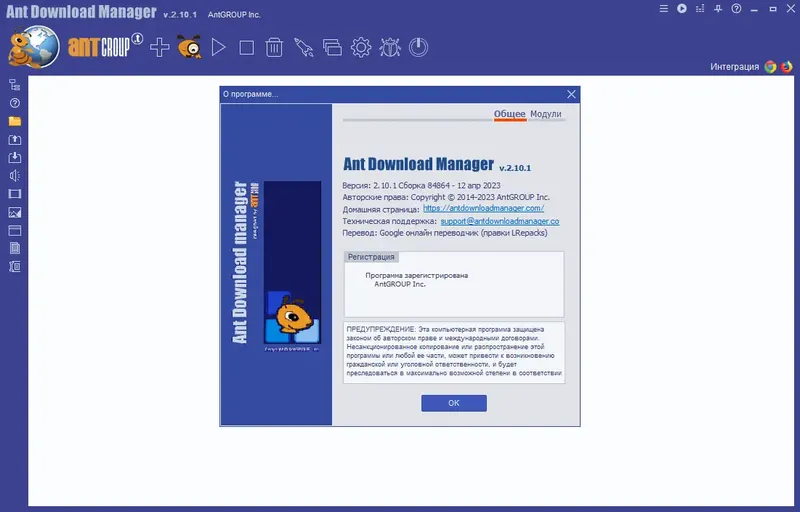The width and height of the screenshot is (800, 512).
Task: Click the plus icon to add a download
Action: [x=160, y=47]
